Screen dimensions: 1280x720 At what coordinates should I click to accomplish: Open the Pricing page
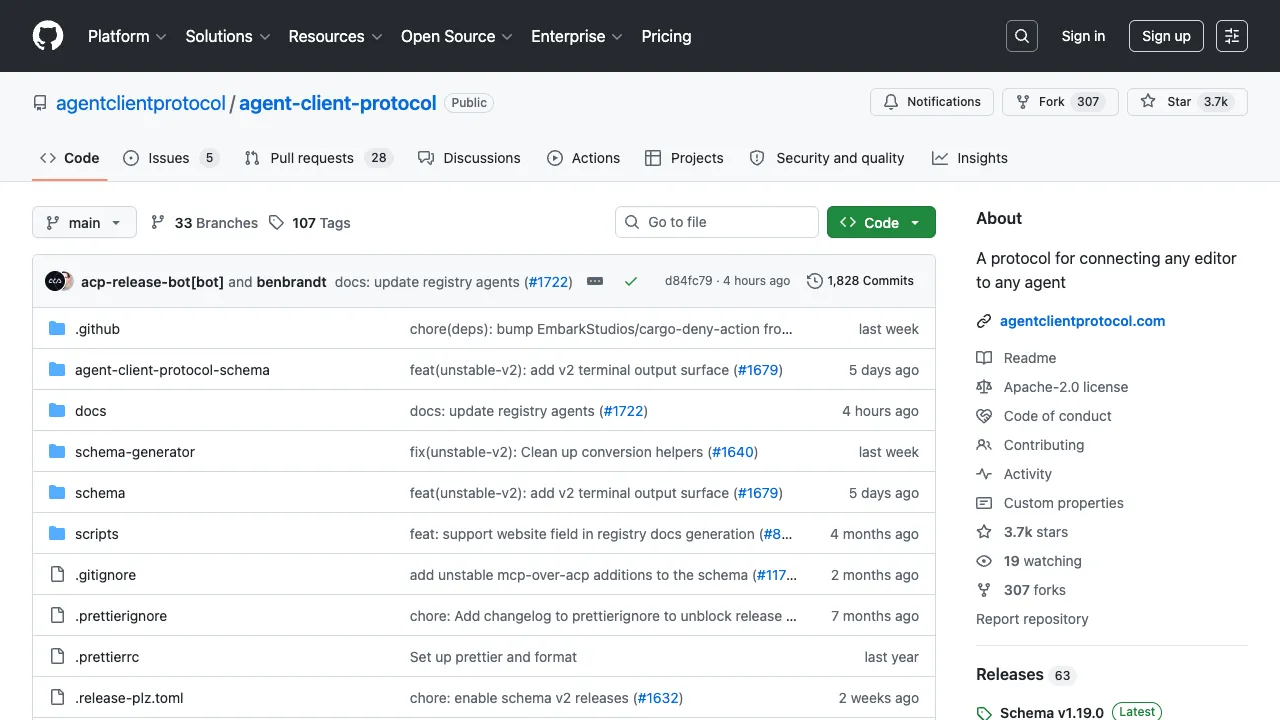[666, 36]
